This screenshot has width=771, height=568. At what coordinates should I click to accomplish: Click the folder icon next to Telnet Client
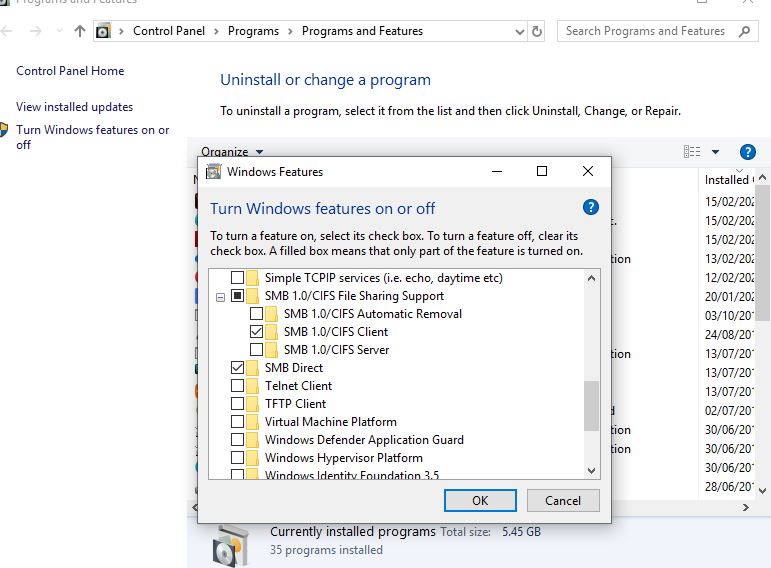point(252,386)
